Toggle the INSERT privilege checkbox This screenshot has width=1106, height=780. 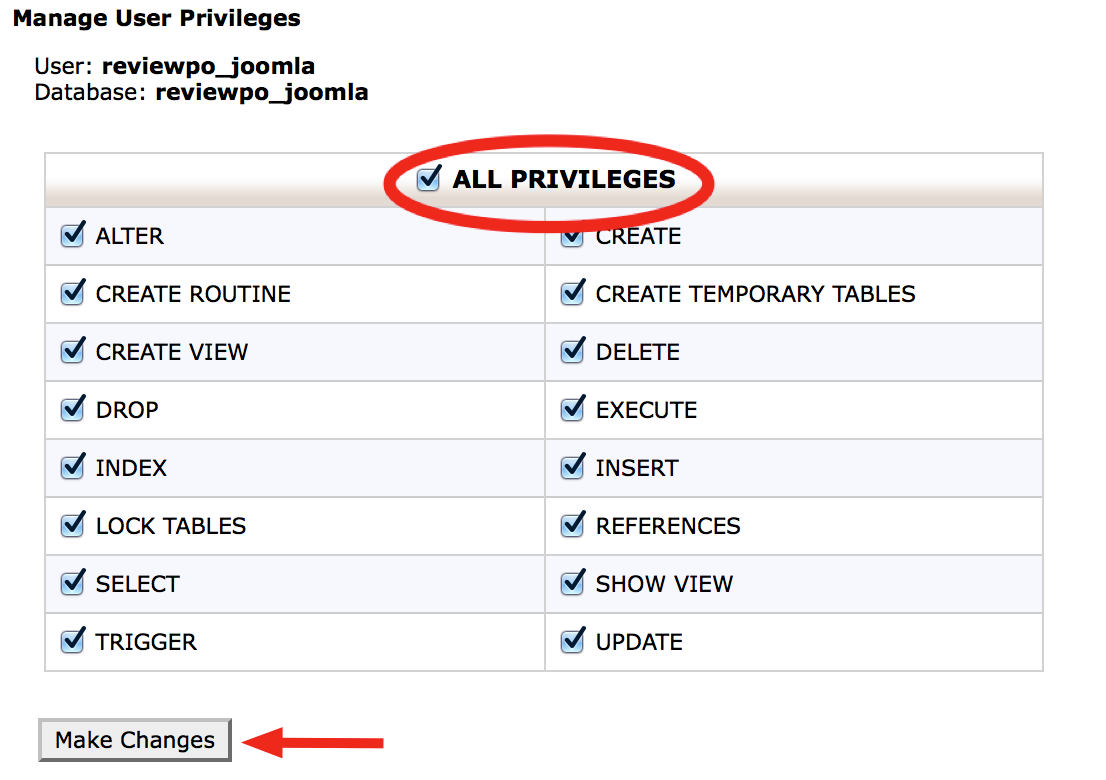tap(572, 468)
